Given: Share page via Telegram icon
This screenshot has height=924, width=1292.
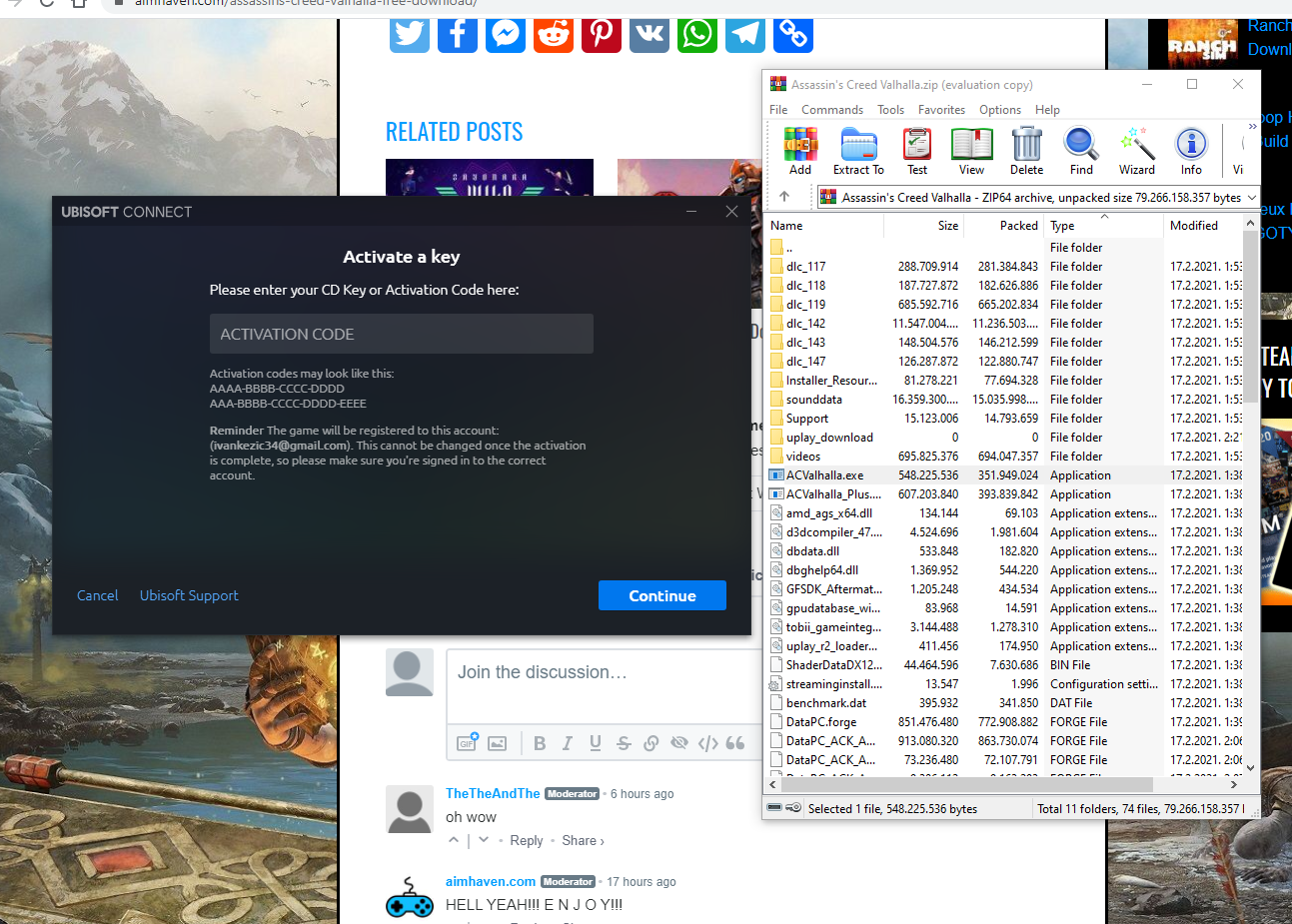Looking at the screenshot, I should 745,33.
